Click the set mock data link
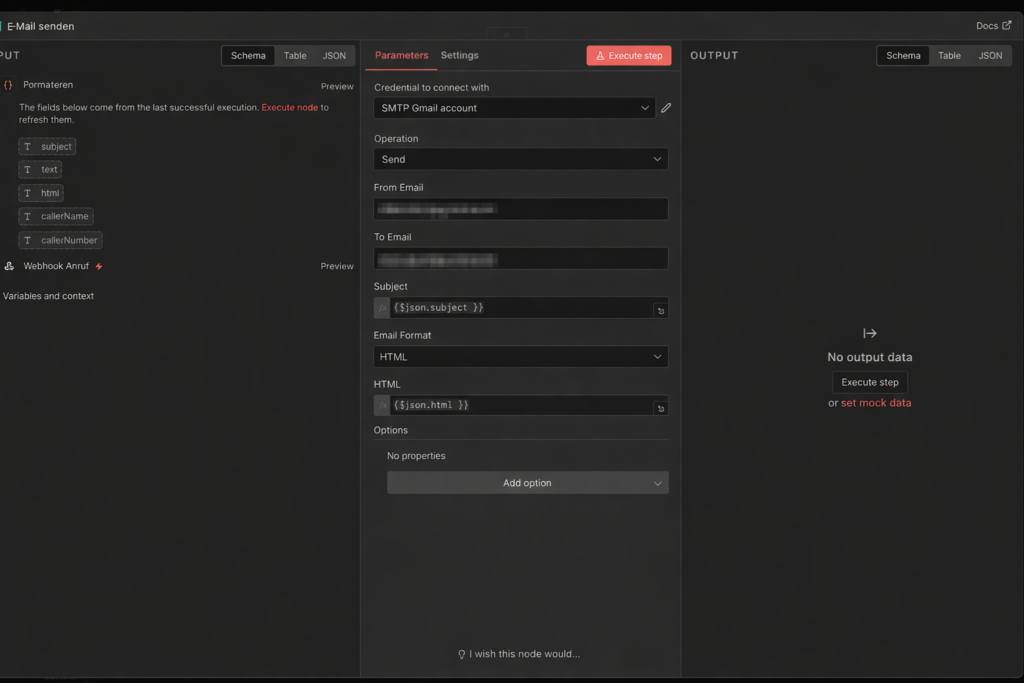The height and width of the screenshot is (683, 1024). point(876,403)
